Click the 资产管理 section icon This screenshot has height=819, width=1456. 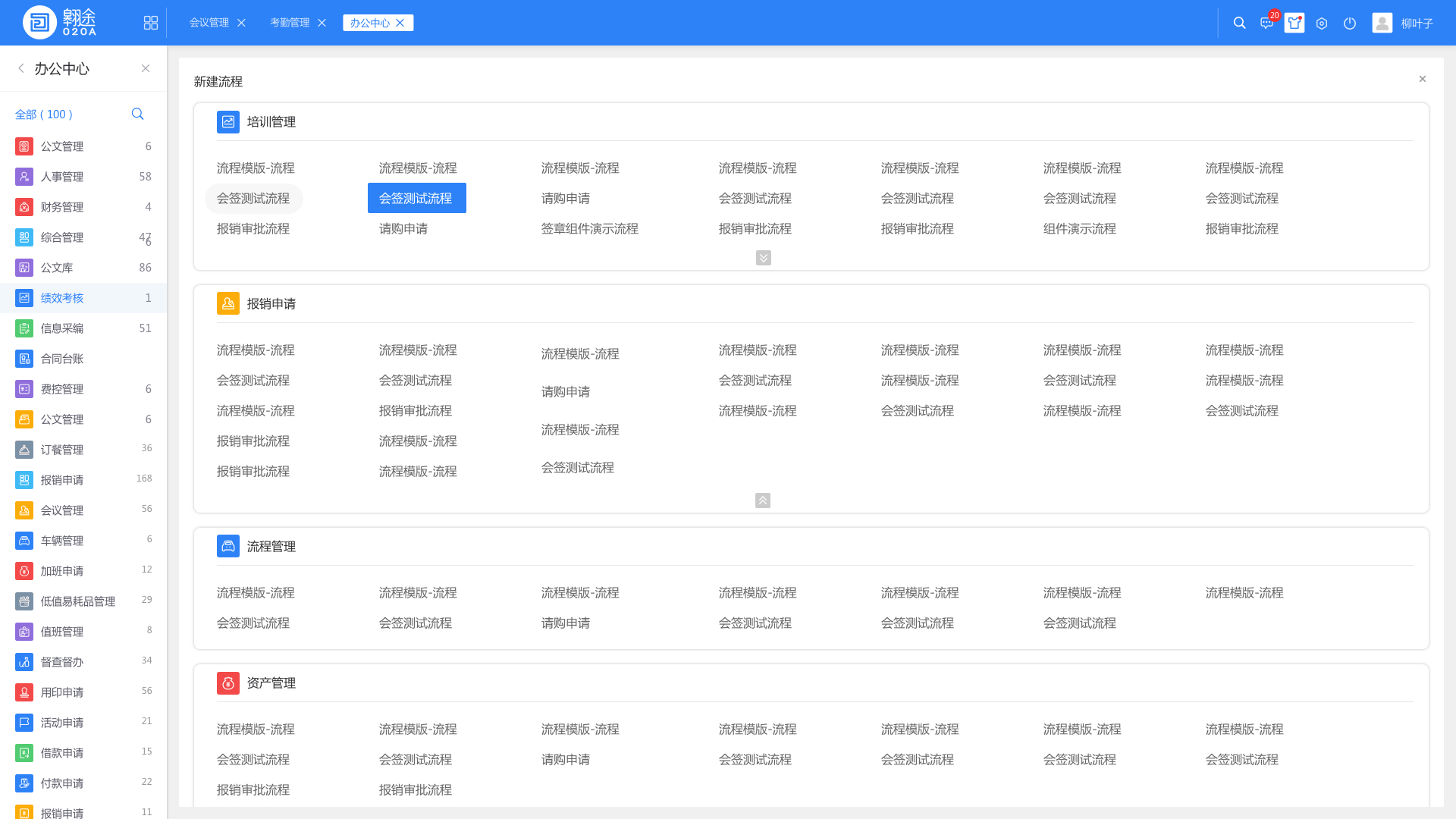228,682
